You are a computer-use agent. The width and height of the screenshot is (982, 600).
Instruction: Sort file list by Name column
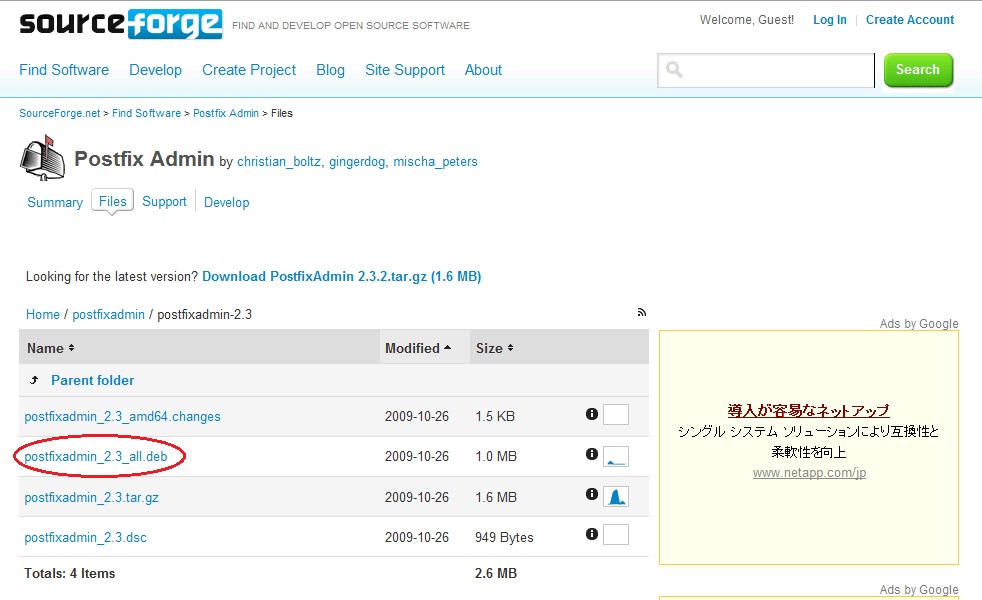click(x=50, y=348)
